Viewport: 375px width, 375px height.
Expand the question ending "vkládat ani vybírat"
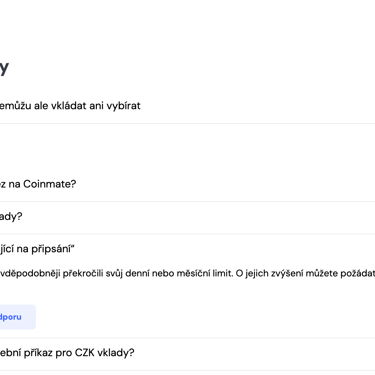(x=187, y=106)
